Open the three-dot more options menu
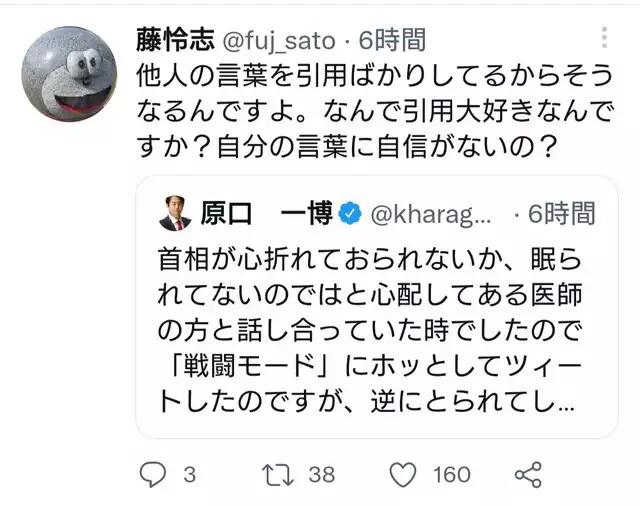The height and width of the screenshot is (506, 640). coord(604,40)
